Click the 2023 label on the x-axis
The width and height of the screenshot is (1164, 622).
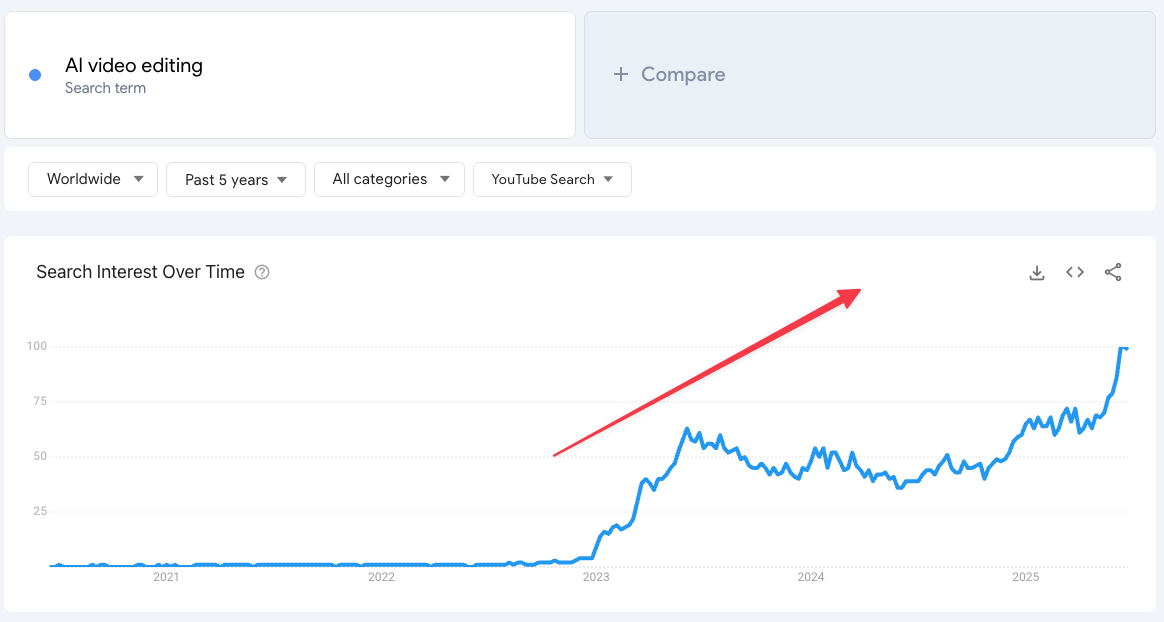coord(596,577)
